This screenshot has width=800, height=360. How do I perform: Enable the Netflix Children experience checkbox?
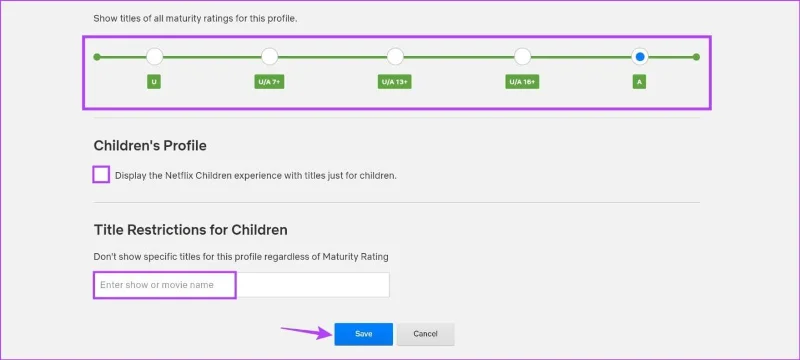101,175
